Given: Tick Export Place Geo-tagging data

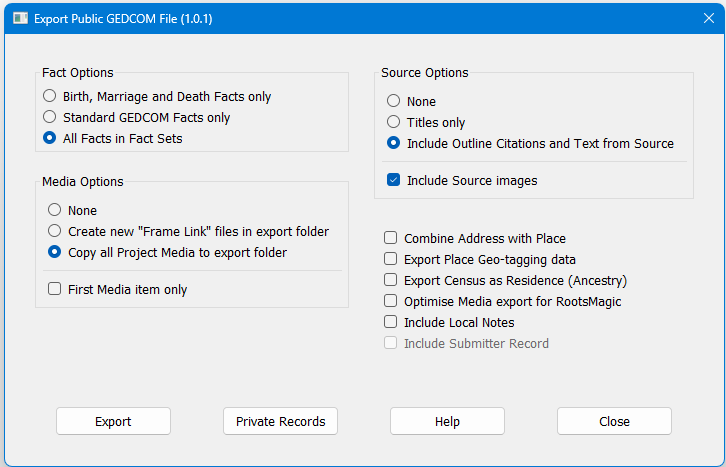Looking at the screenshot, I should 391,260.
